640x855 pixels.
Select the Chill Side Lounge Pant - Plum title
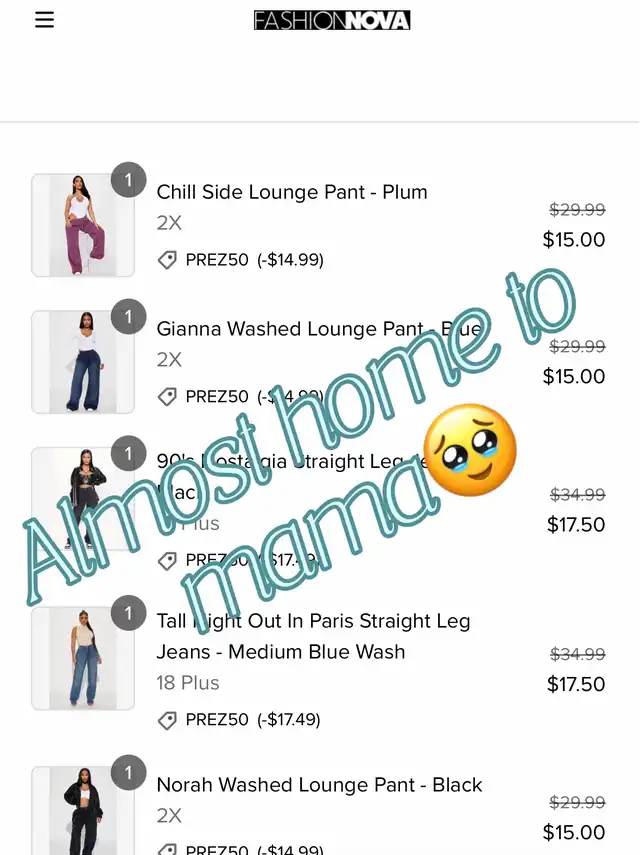coord(292,192)
